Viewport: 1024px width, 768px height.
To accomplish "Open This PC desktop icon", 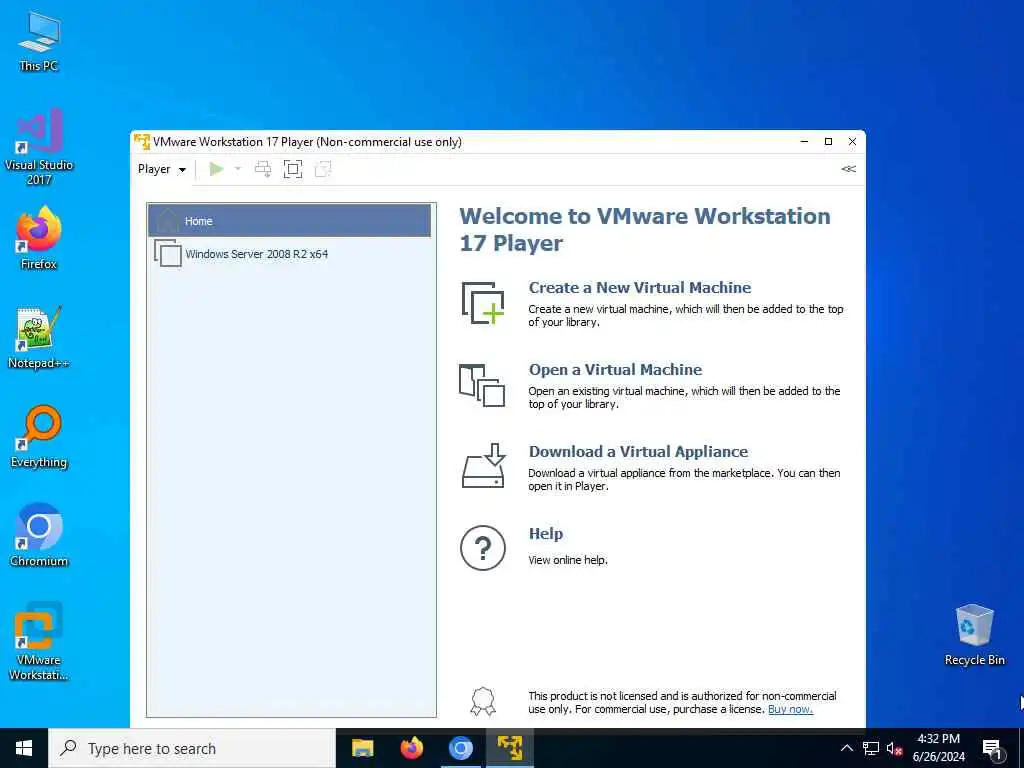I will coord(39,42).
